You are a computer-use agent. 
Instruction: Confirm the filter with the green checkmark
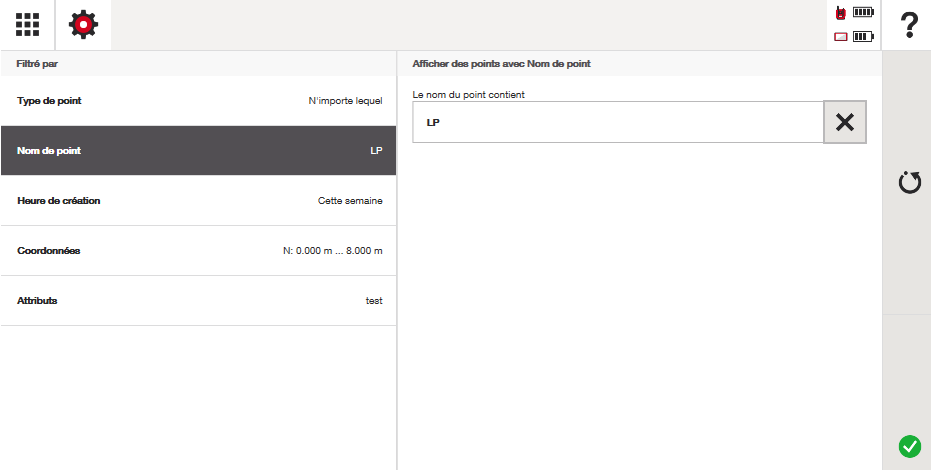click(908, 446)
